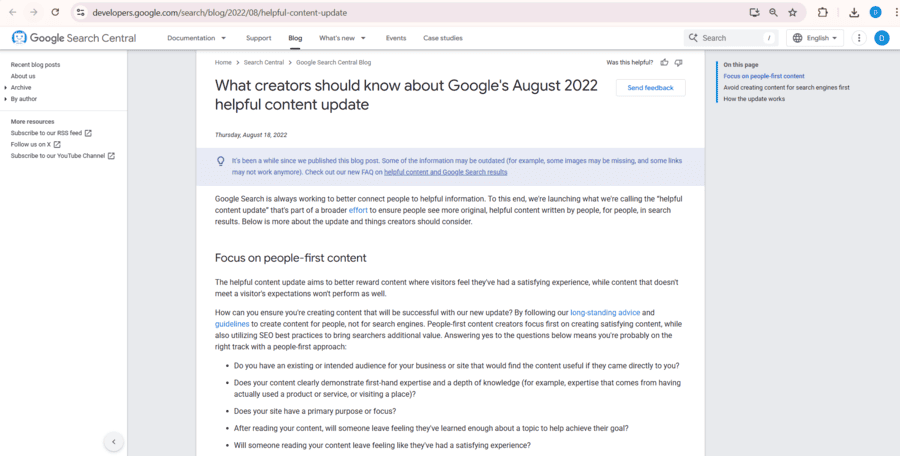900x456 pixels.
Task: Click Subscribe to our YouTube Channel
Action: (58, 156)
